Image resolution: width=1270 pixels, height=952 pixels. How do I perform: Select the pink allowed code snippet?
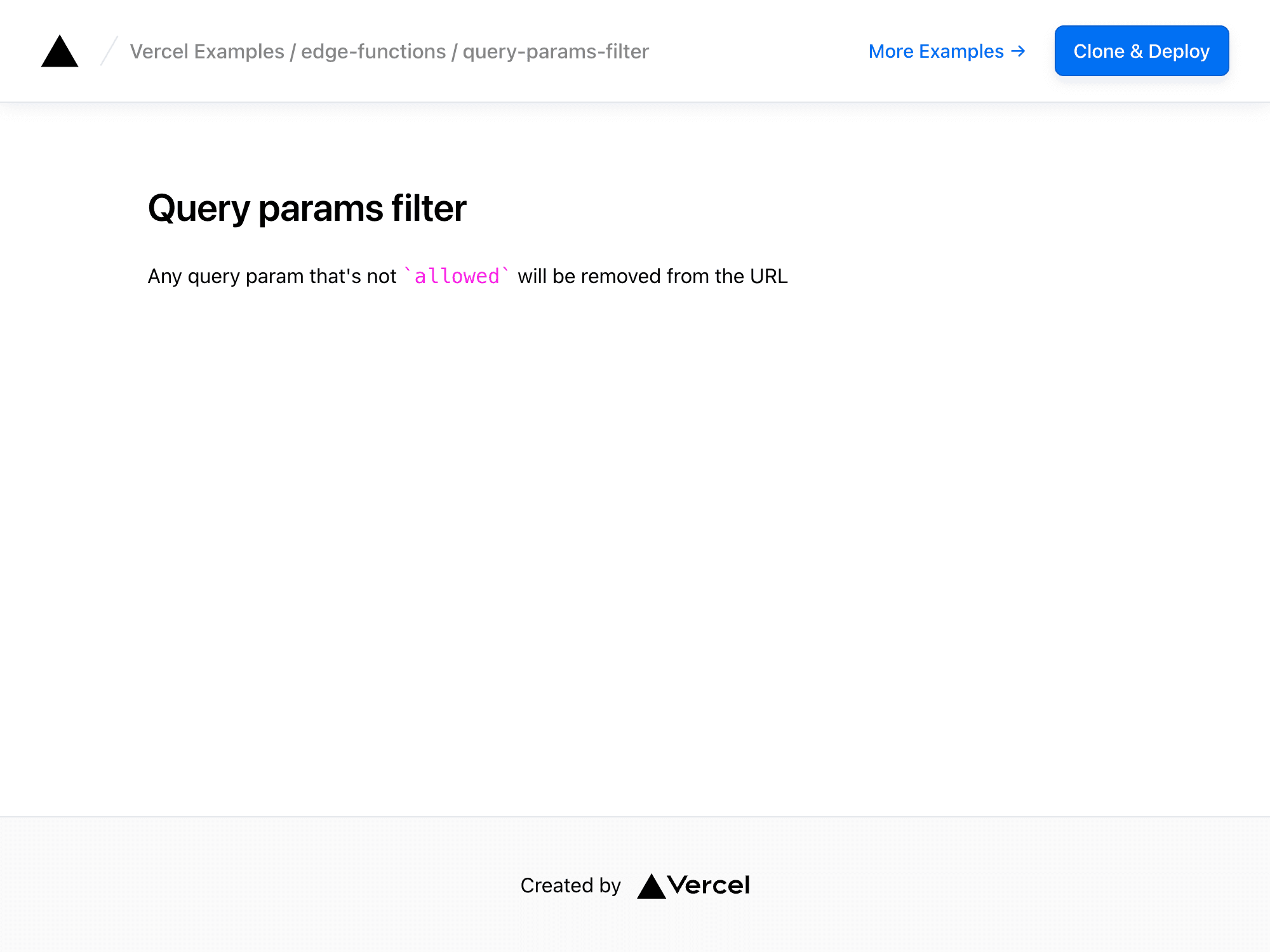tap(457, 276)
